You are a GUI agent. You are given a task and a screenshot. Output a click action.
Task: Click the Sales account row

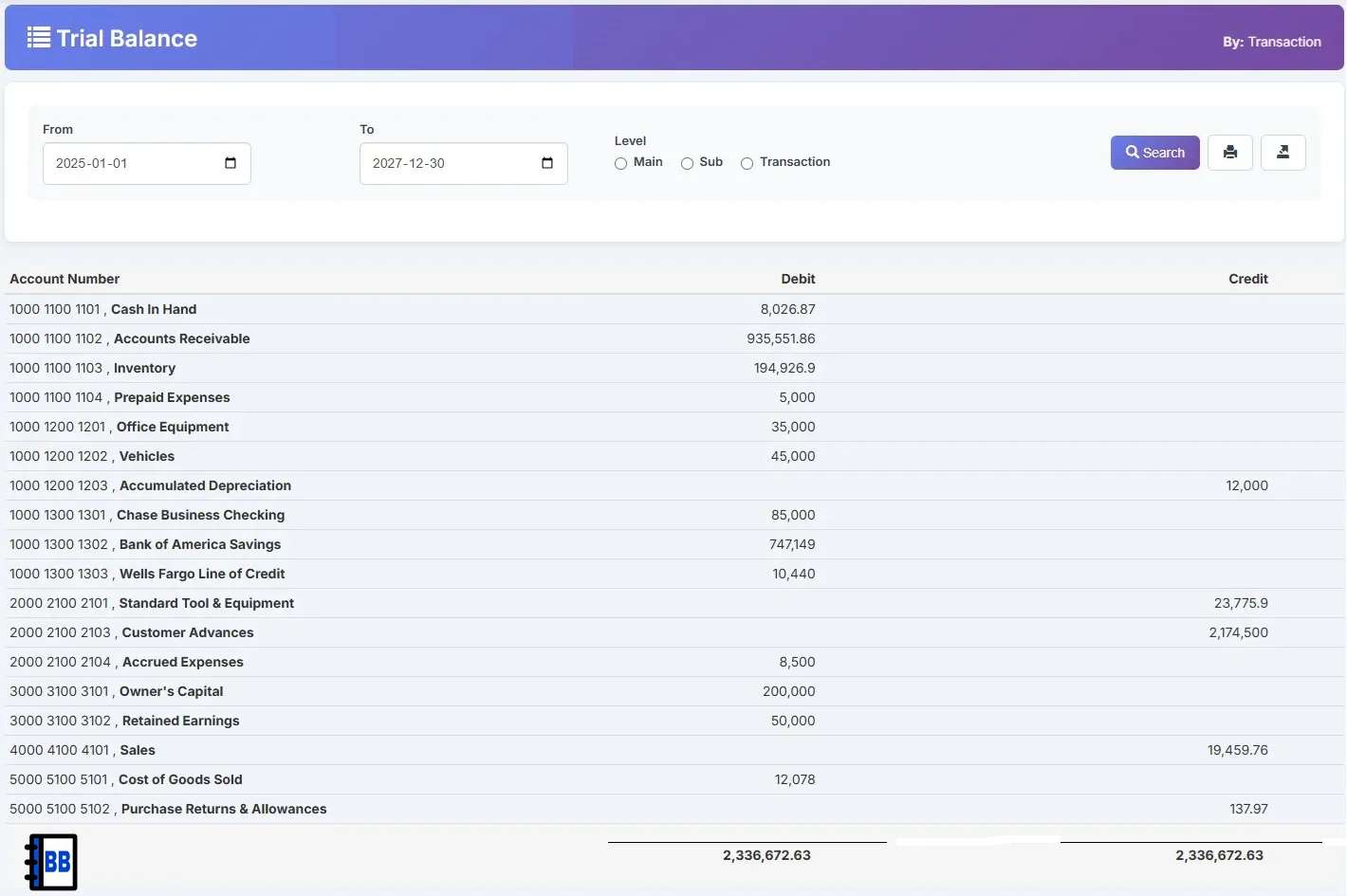673,750
